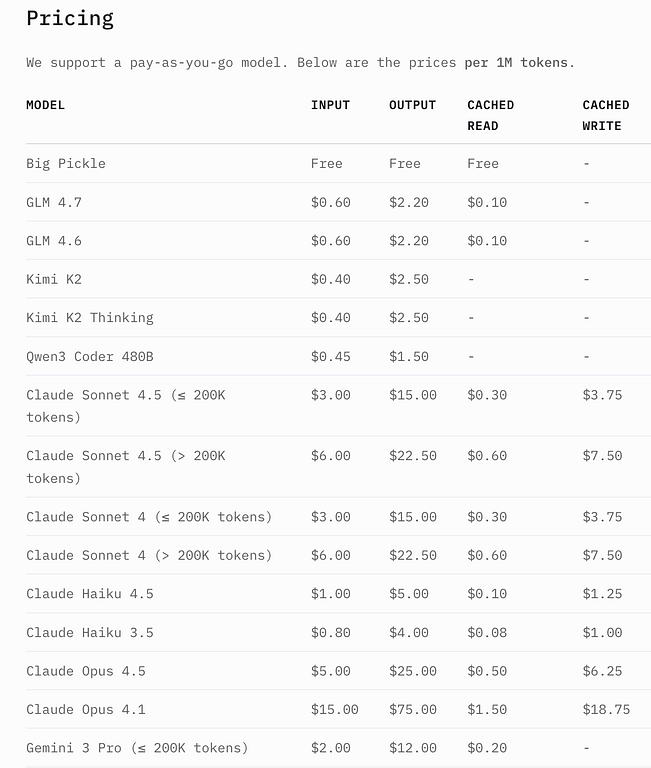Click the MODEL column header
The width and height of the screenshot is (651, 768).
(45, 105)
